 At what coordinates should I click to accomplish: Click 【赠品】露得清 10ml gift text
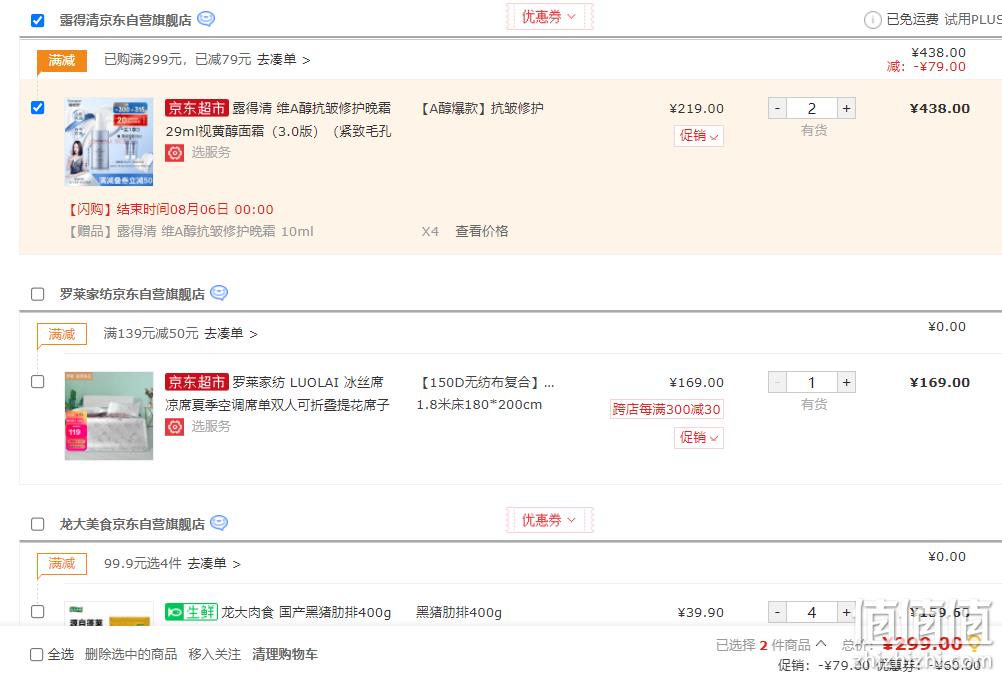(190, 231)
